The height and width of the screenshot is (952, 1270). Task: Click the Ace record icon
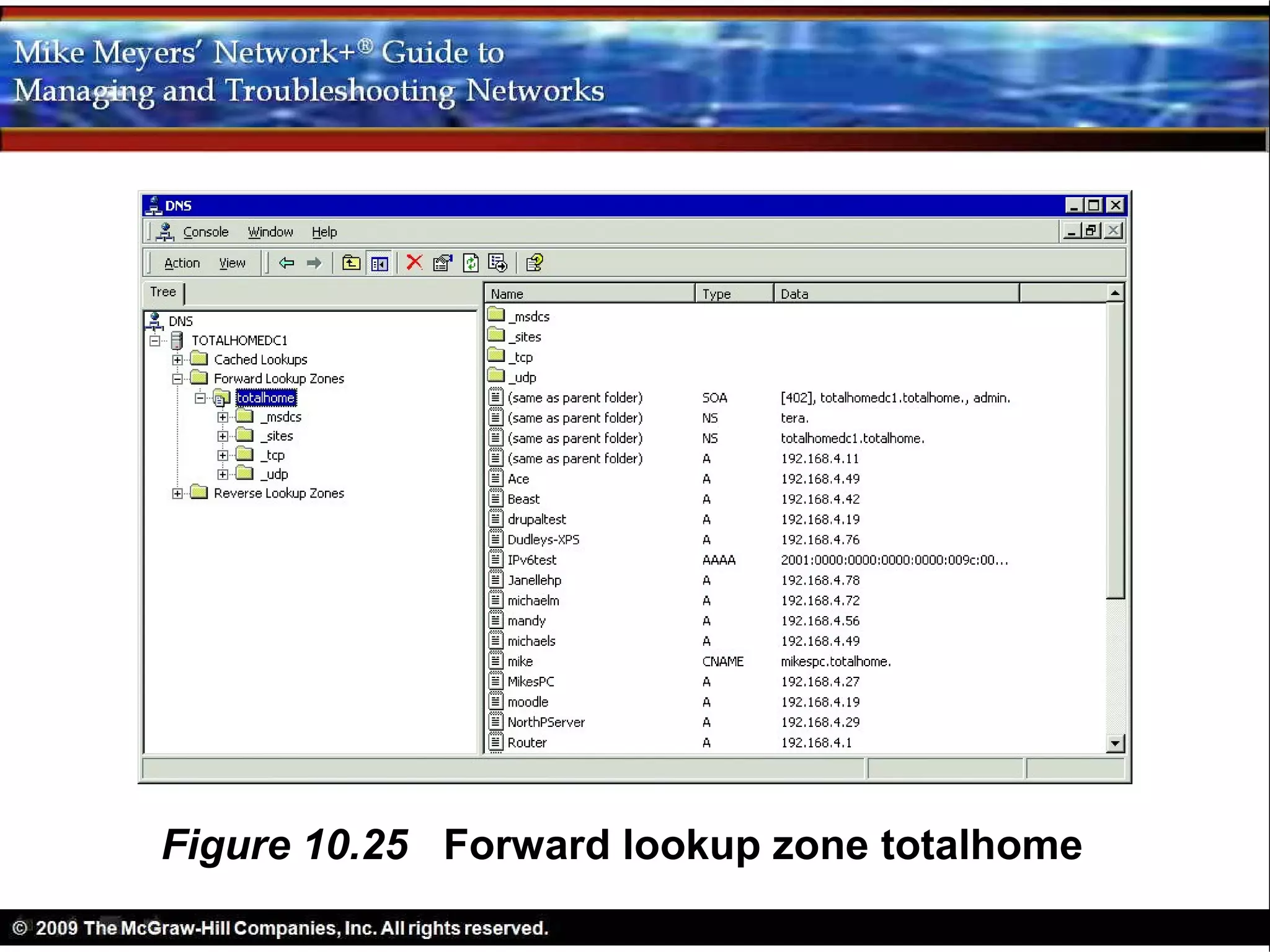(x=495, y=478)
